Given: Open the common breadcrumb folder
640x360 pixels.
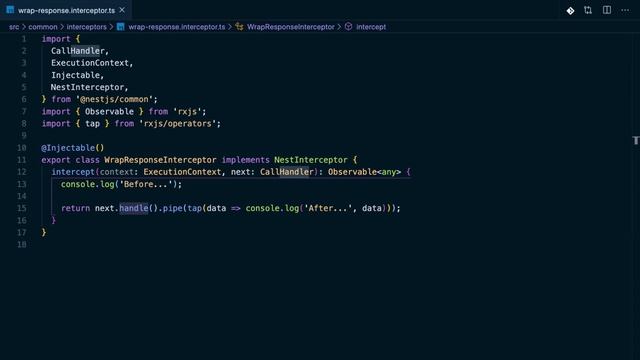Looking at the screenshot, I should 43,27.
